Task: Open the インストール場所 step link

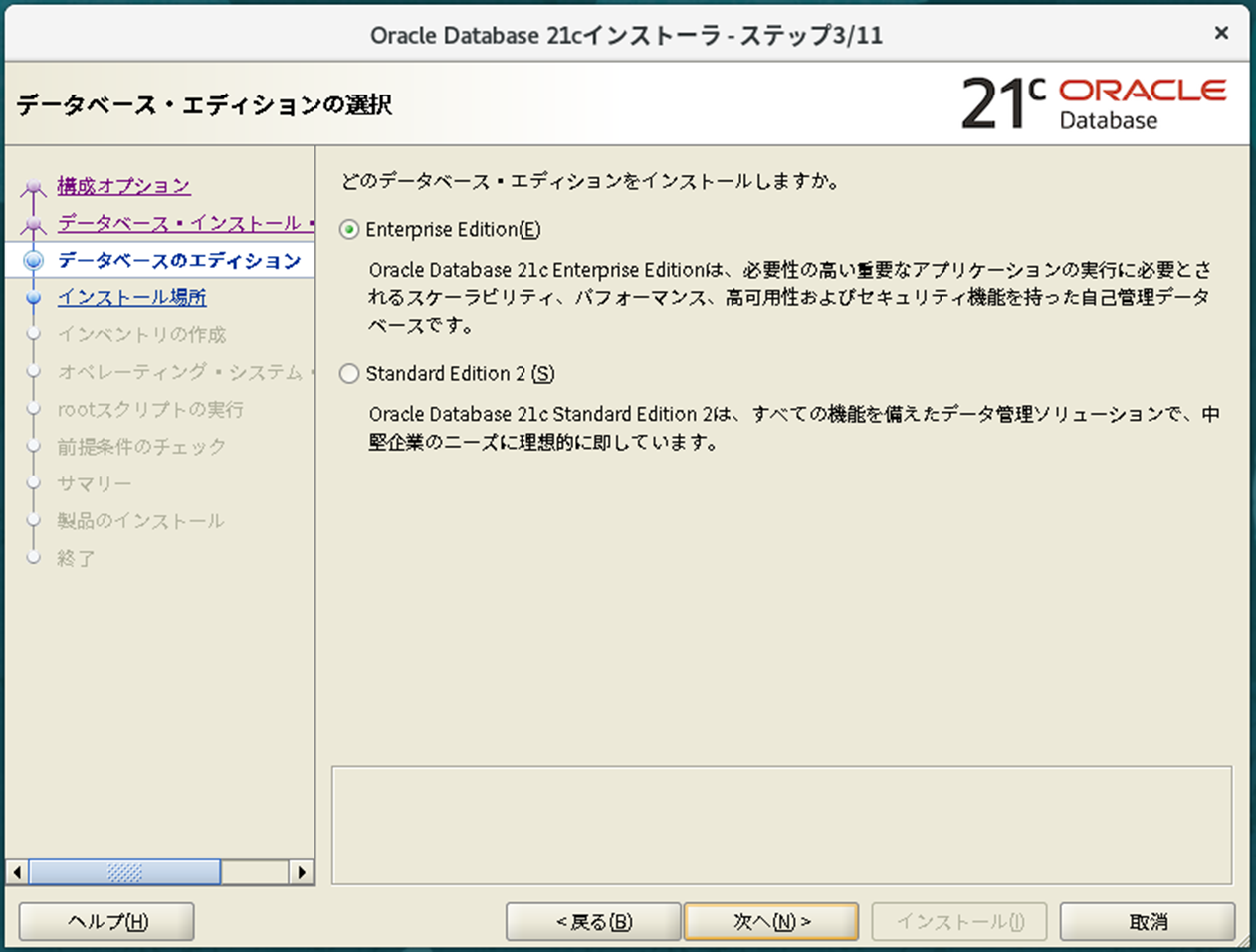Action: [x=131, y=297]
